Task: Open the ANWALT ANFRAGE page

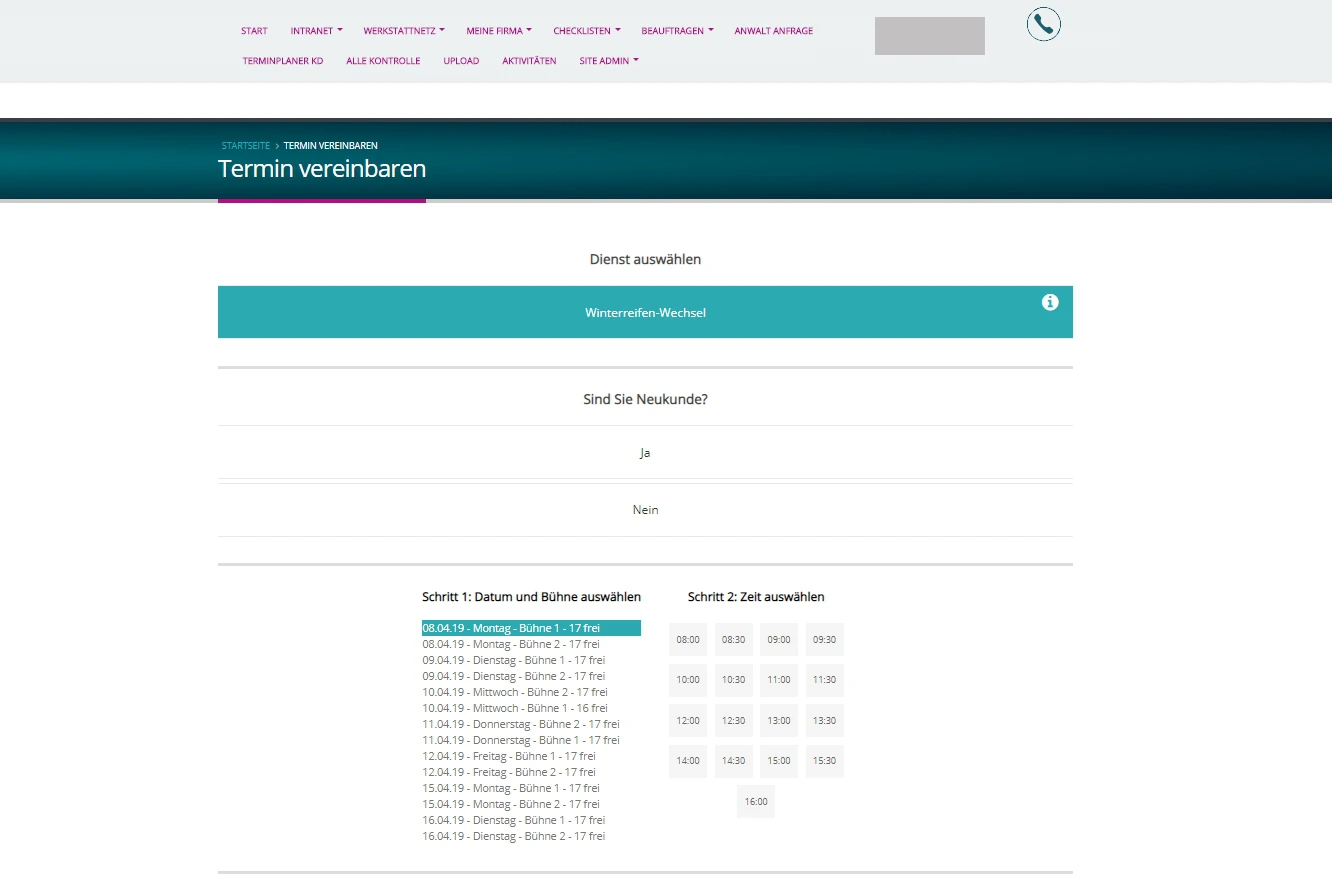Action: (773, 30)
